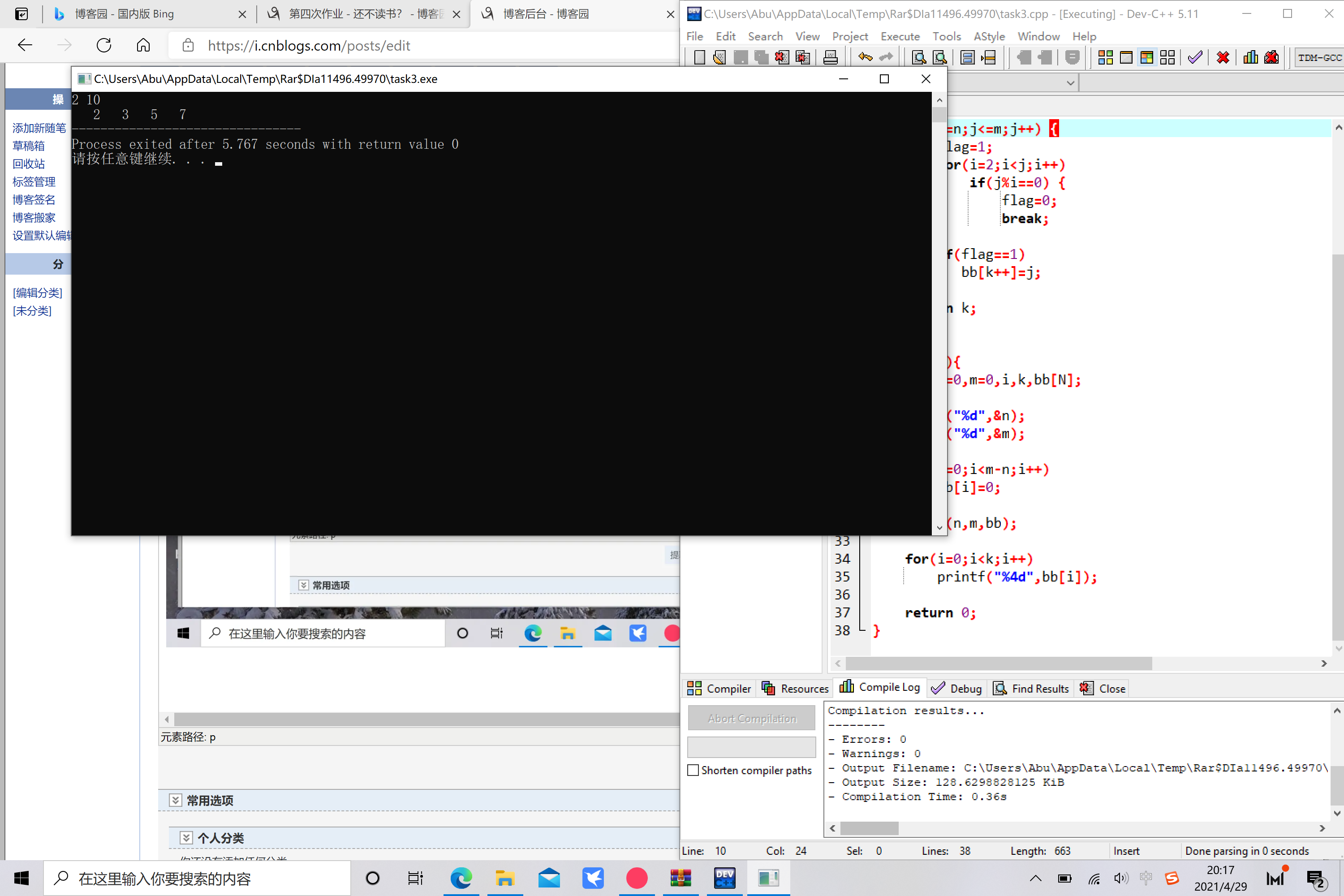The width and height of the screenshot is (1344, 896).
Task: Click the Print toolbar icon
Action: [x=830, y=57]
